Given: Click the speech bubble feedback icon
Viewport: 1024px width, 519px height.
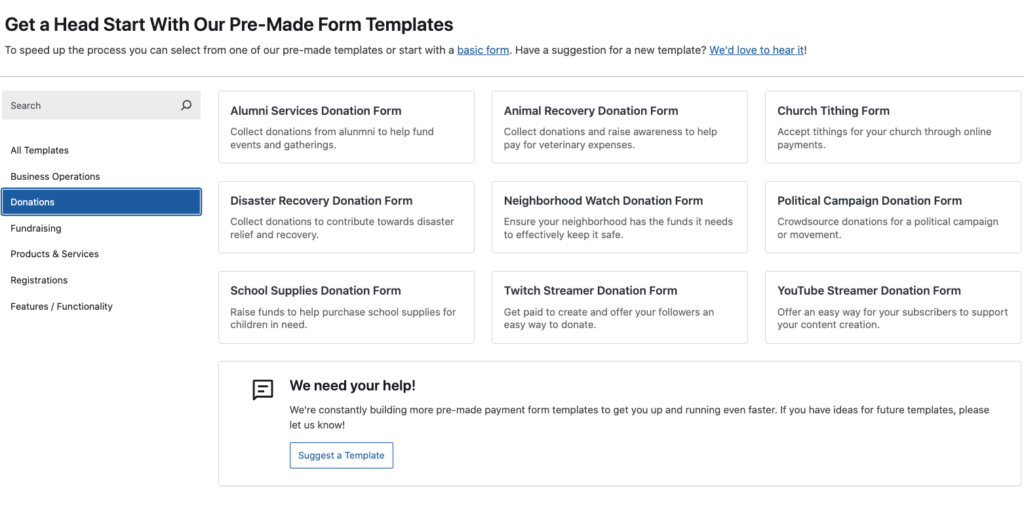Looking at the screenshot, I should pos(263,390).
